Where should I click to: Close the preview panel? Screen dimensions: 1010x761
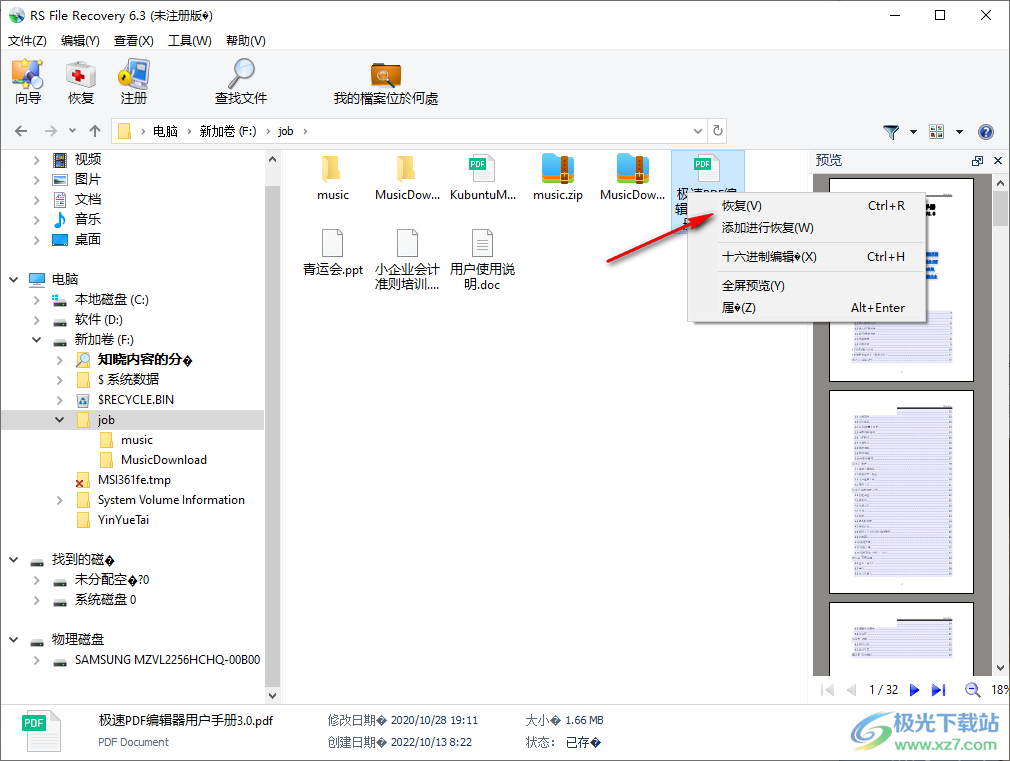click(x=998, y=160)
